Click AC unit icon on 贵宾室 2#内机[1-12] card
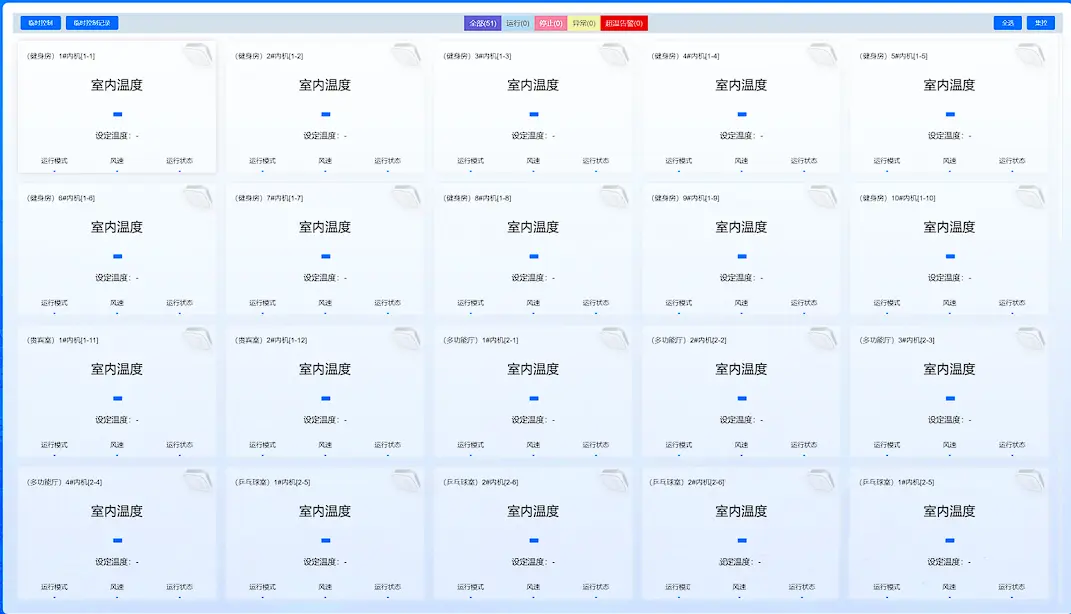Screen dimensions: 1071x614 406,339
